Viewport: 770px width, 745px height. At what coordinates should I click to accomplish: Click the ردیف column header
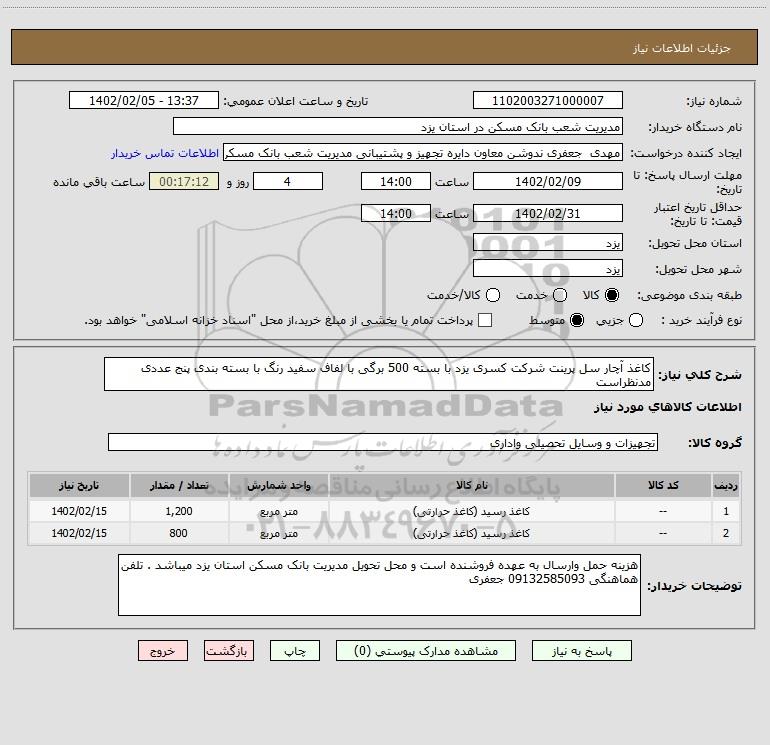[x=726, y=485]
